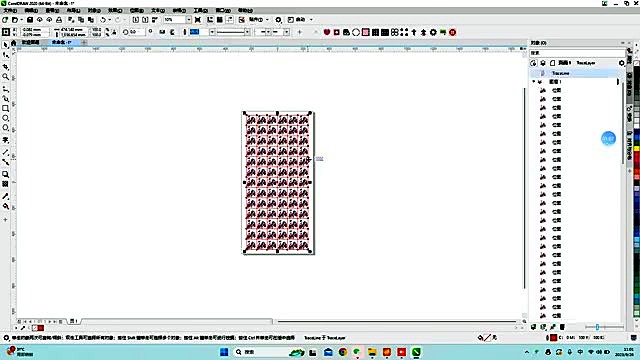640x360 pixels.
Task: Open the Undo history dropdown arrow
Action: [109, 20]
